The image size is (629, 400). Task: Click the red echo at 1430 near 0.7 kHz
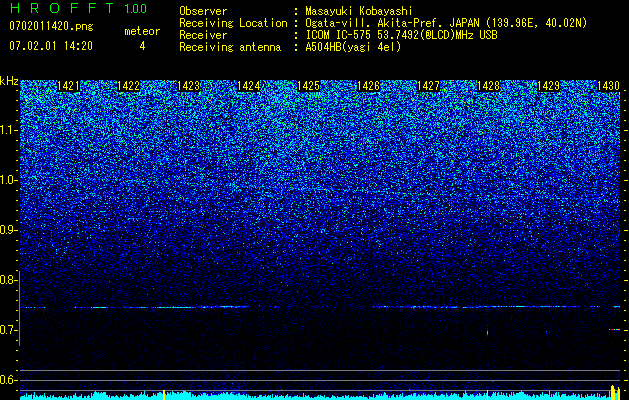(614, 329)
